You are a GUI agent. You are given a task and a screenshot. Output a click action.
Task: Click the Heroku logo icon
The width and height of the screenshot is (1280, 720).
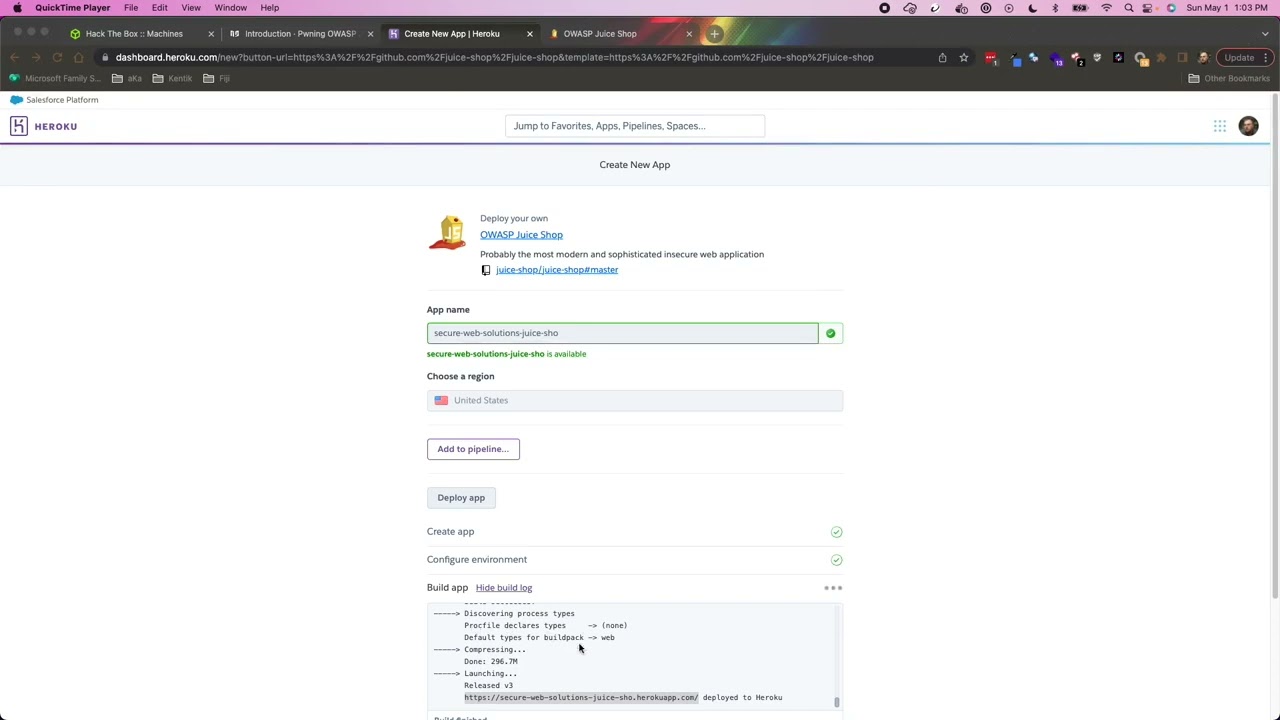click(x=19, y=126)
